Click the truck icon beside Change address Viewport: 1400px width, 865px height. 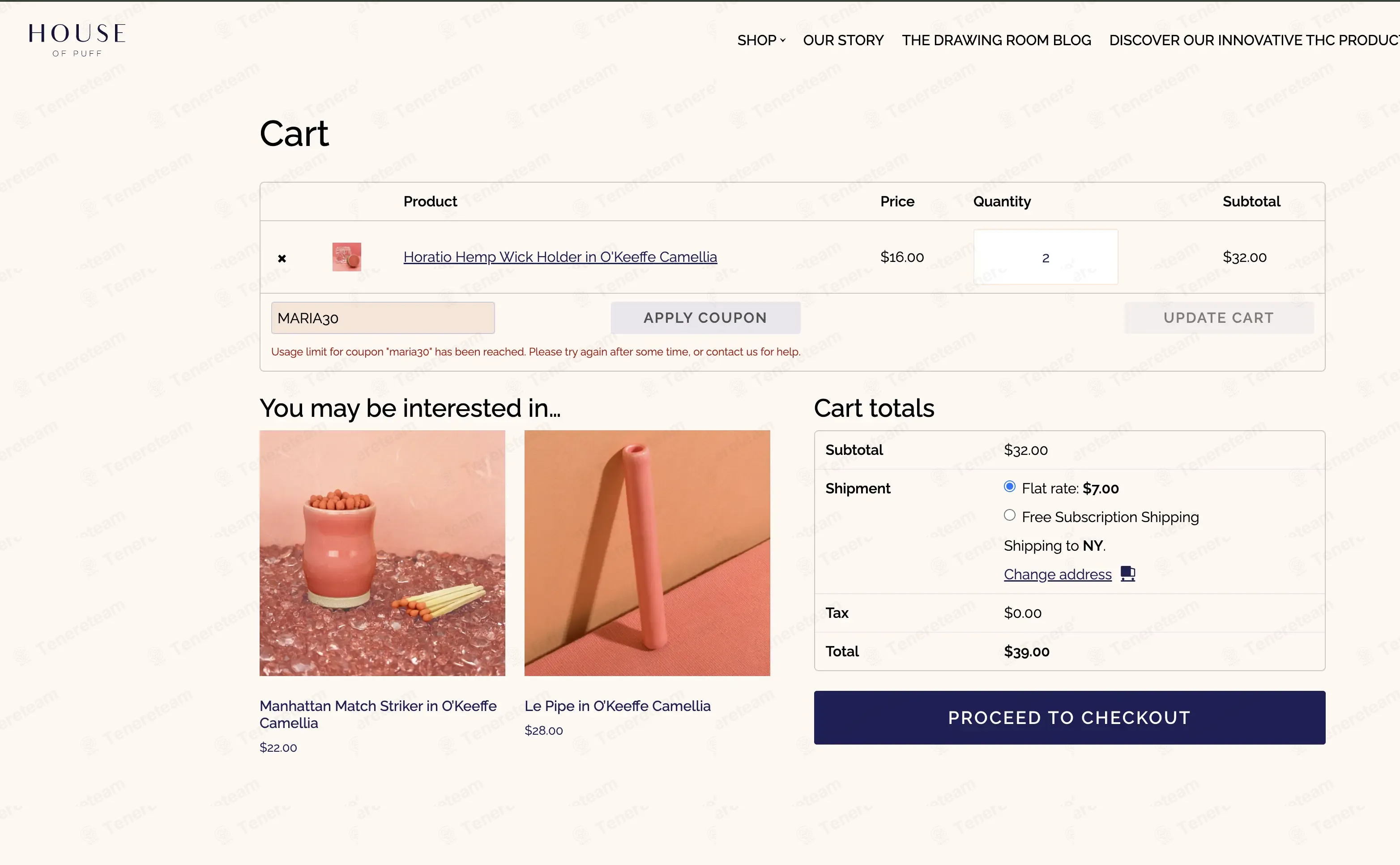point(1127,573)
